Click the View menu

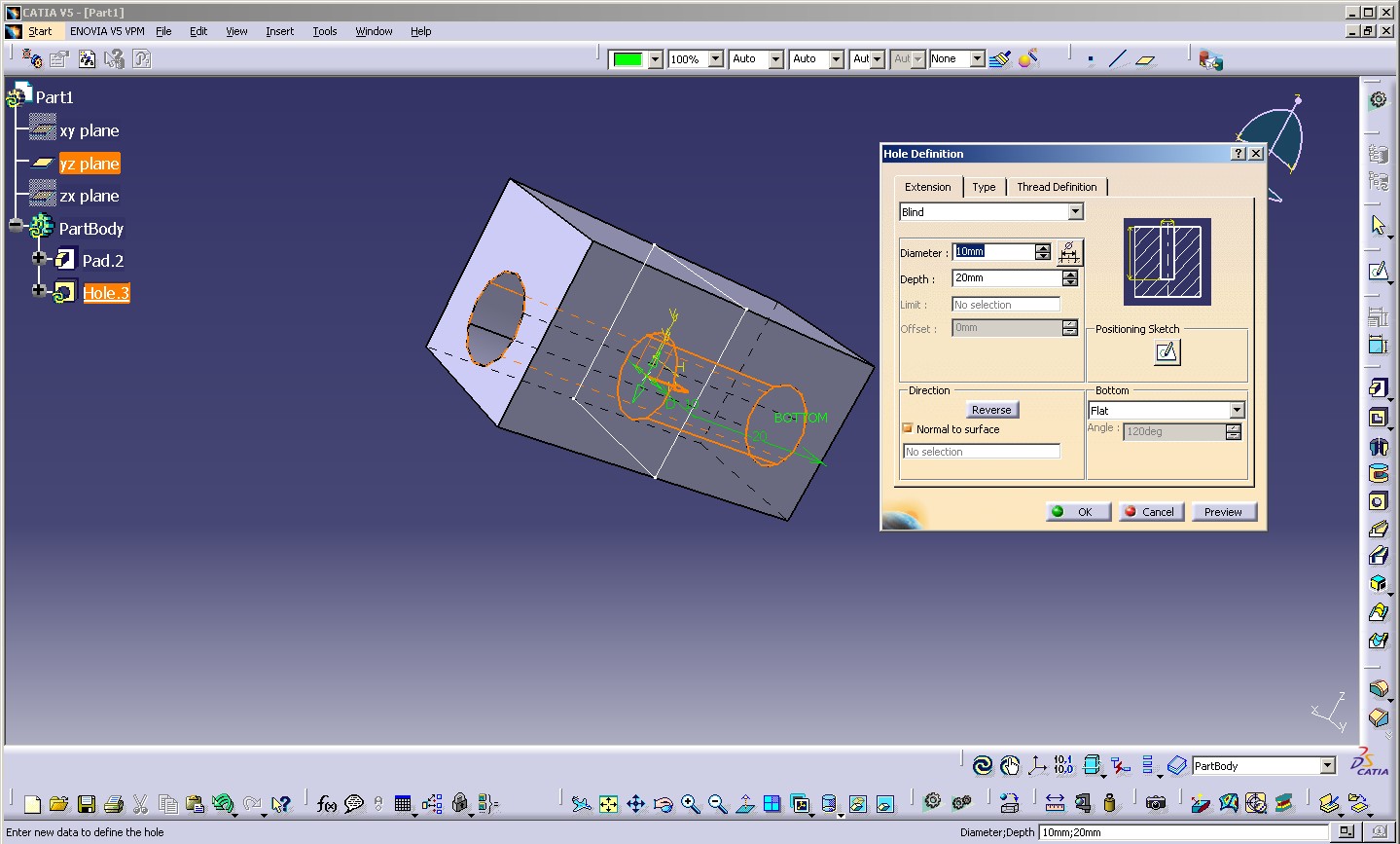236,31
